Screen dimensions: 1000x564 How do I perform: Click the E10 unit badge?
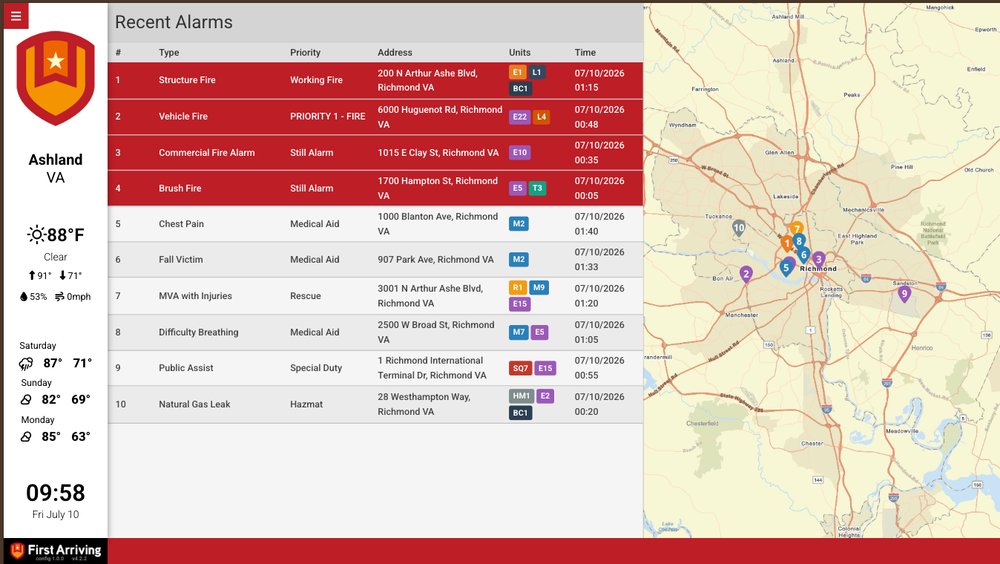click(520, 152)
